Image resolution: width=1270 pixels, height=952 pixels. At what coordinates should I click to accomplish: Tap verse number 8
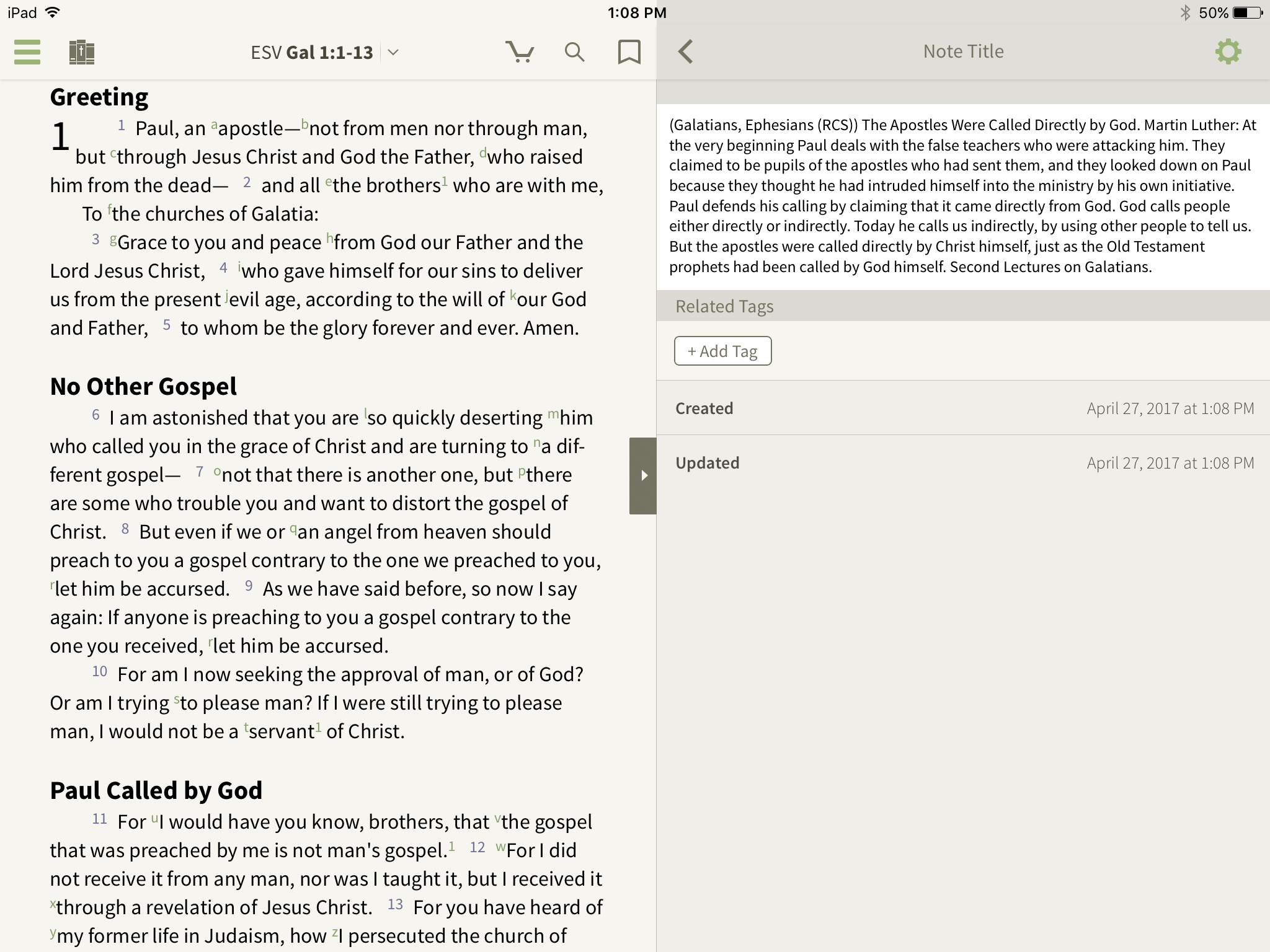tap(125, 529)
